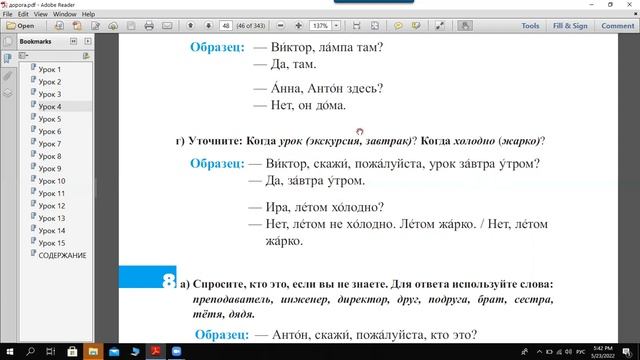The image size is (640, 360).
Task: Click the Send email envelope icon
Action: click(x=167, y=26)
